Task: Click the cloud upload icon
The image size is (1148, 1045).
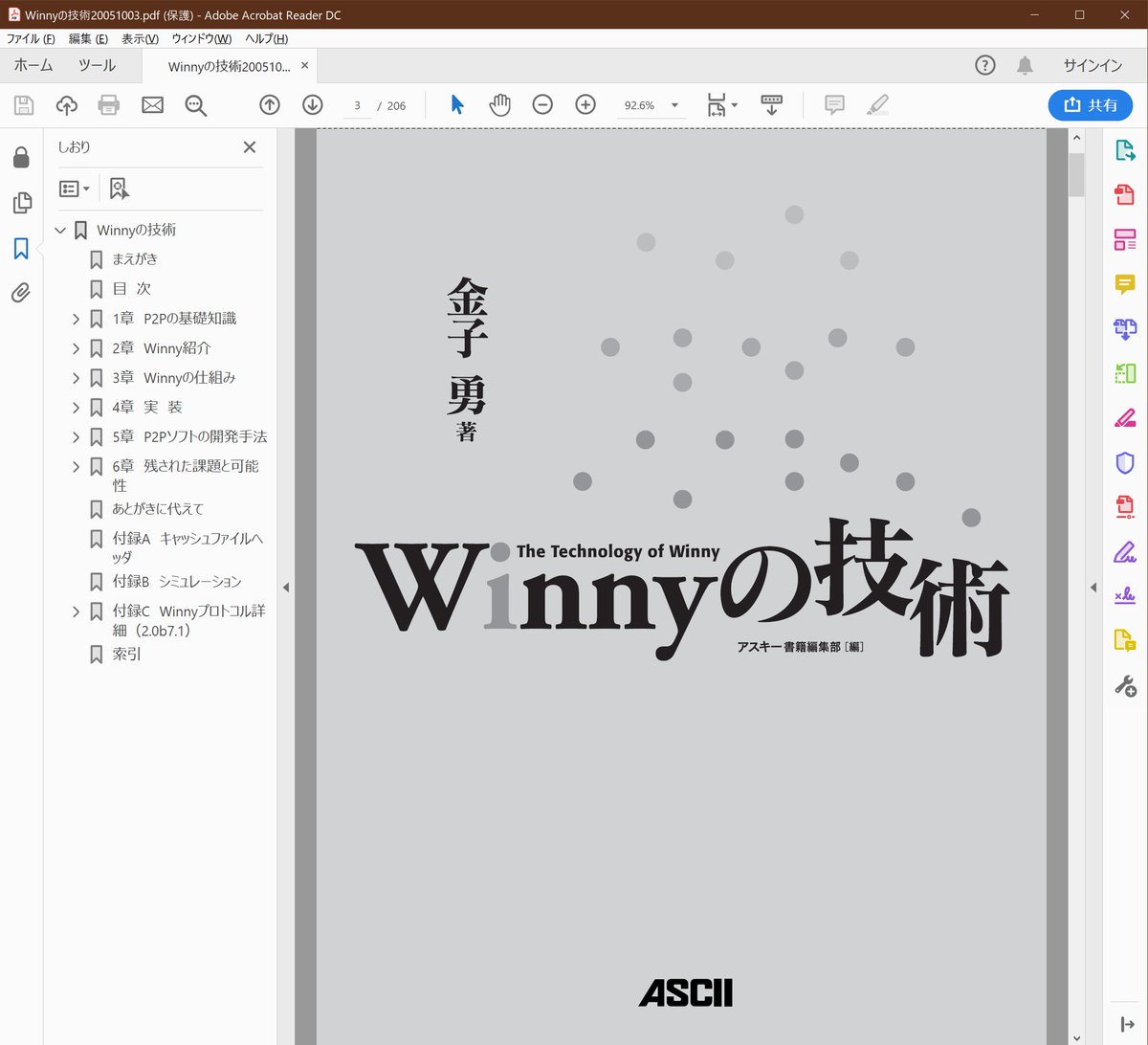Action: (66, 105)
